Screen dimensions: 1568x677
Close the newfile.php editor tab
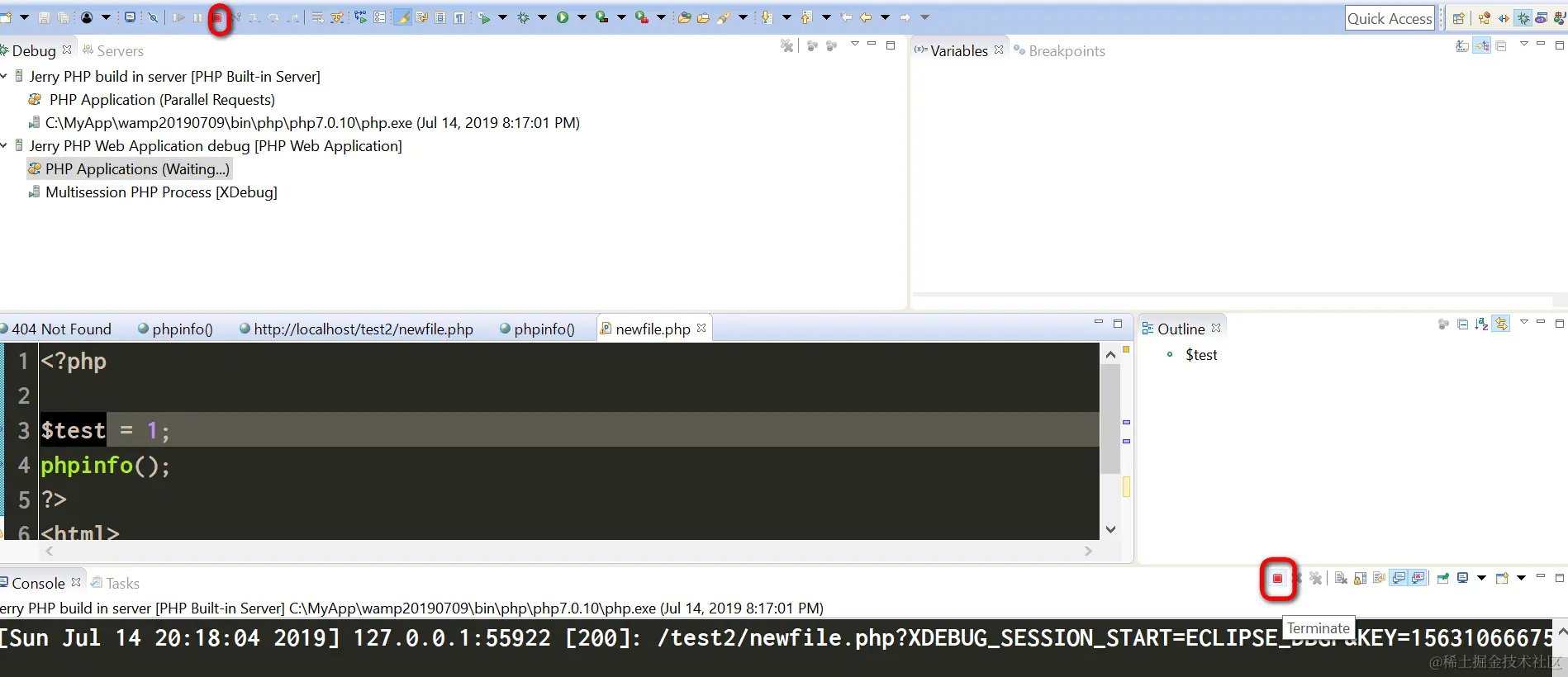(x=701, y=328)
